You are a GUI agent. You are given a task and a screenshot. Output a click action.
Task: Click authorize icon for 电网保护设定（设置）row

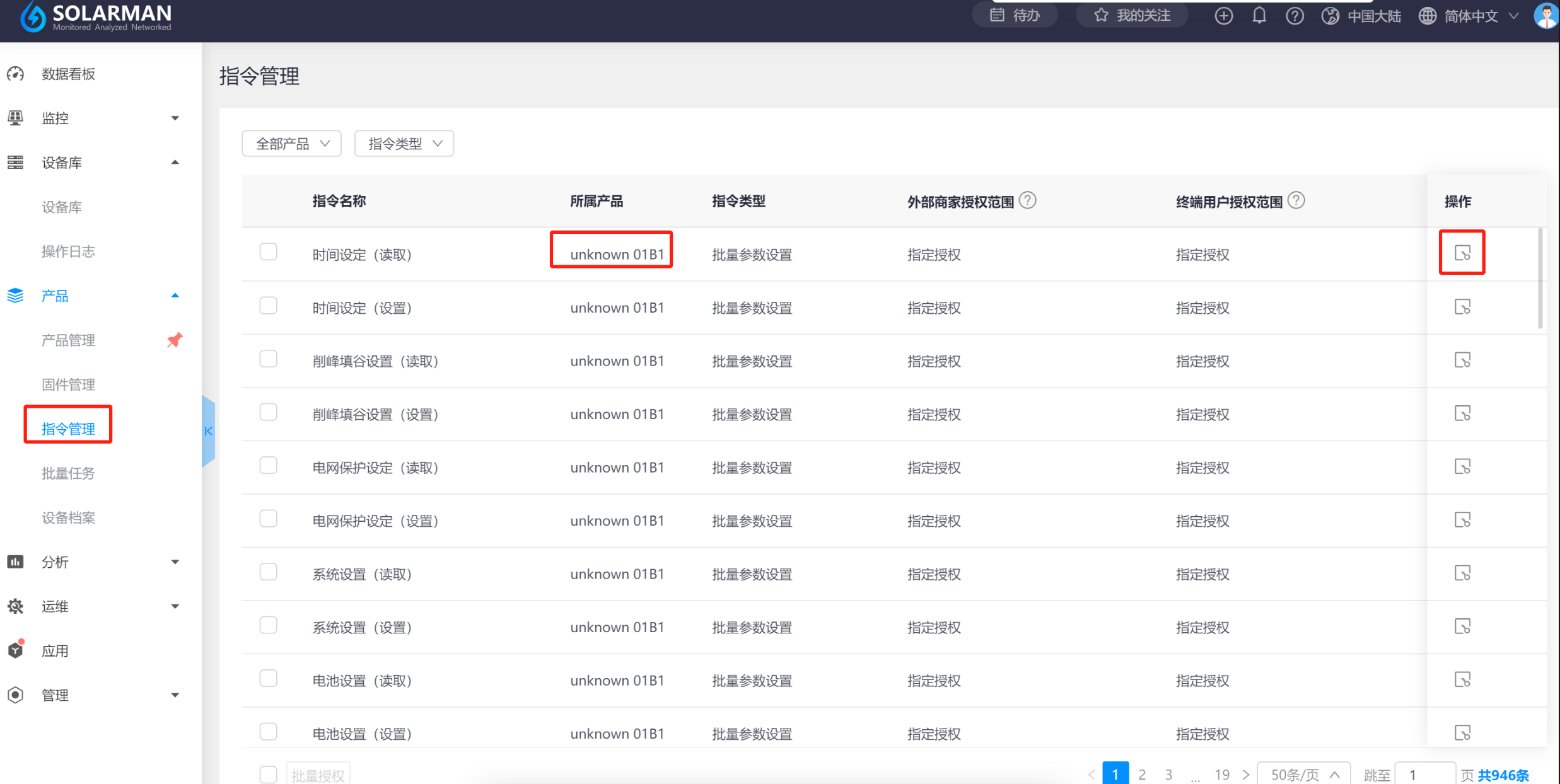click(x=1462, y=520)
